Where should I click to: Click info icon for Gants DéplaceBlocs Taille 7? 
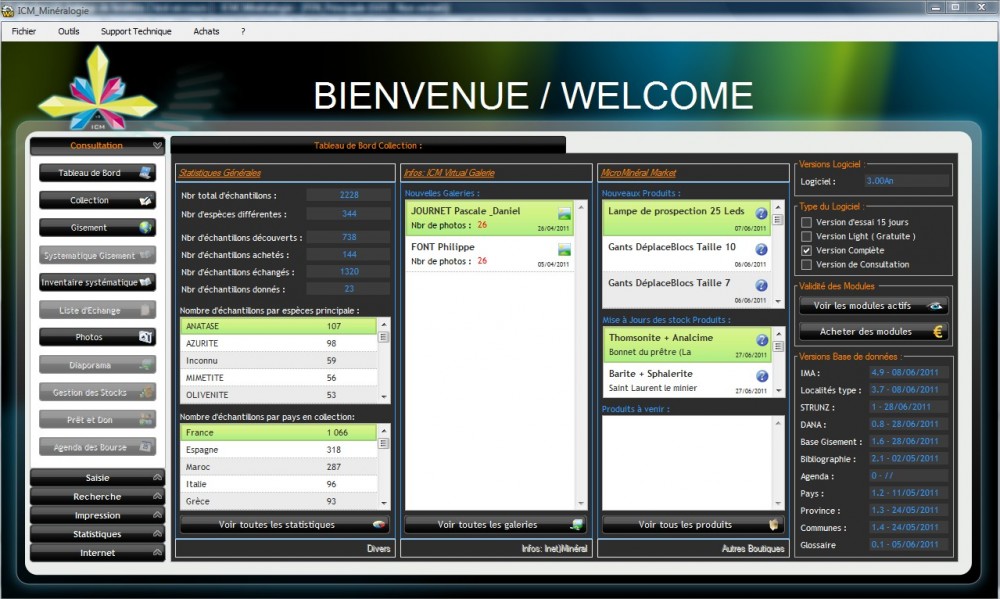761,286
